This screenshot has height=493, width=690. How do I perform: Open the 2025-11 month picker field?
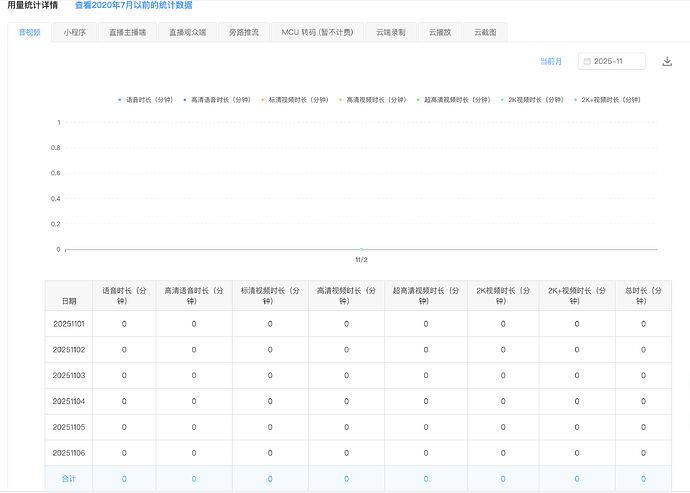(612, 62)
